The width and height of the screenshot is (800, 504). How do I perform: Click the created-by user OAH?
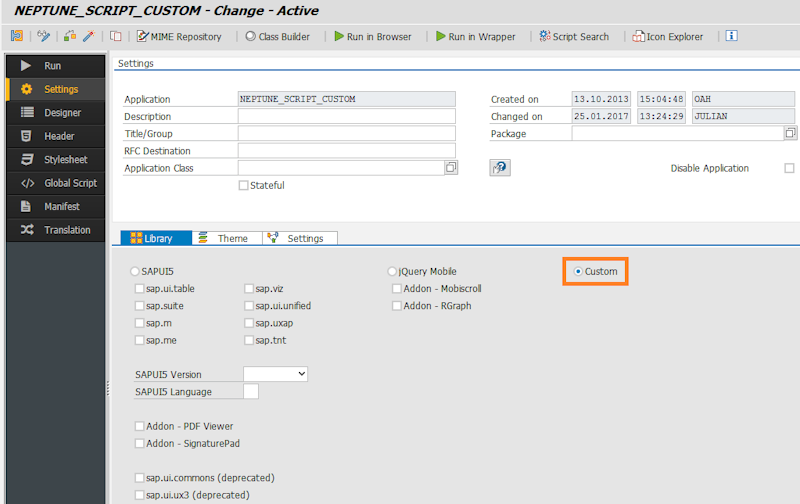click(743, 99)
